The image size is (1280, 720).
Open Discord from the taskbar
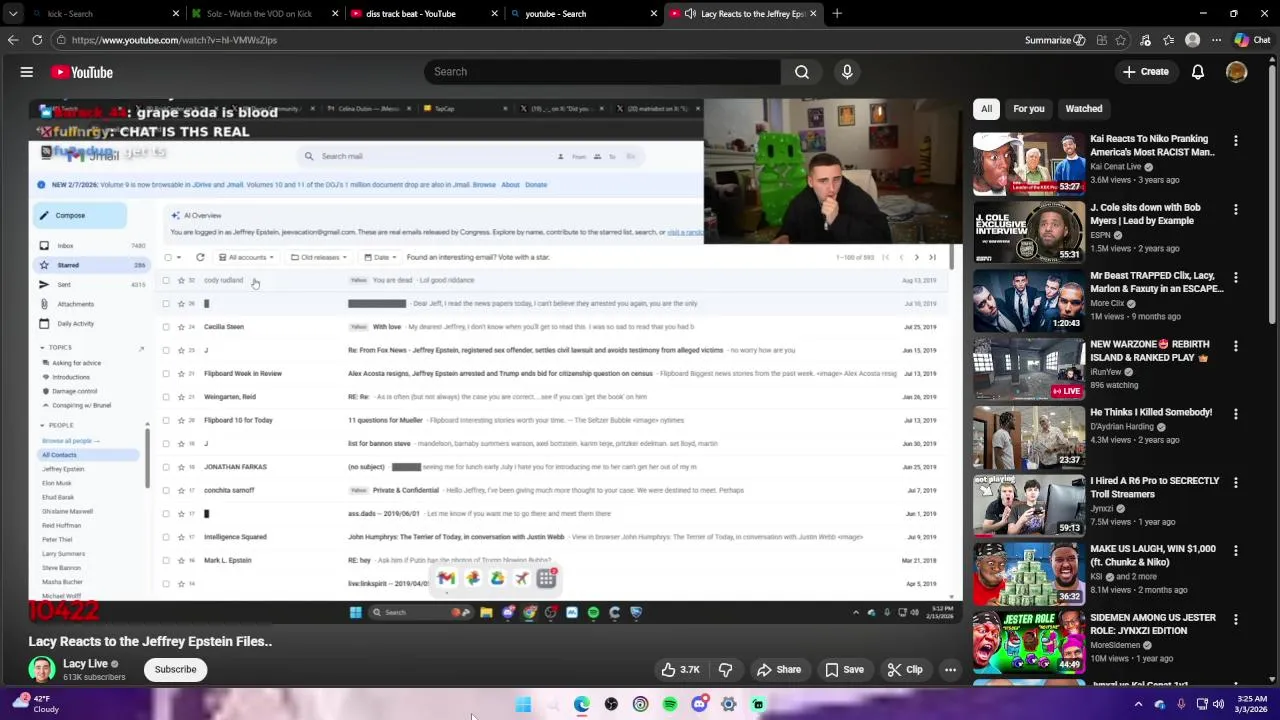tap(699, 705)
